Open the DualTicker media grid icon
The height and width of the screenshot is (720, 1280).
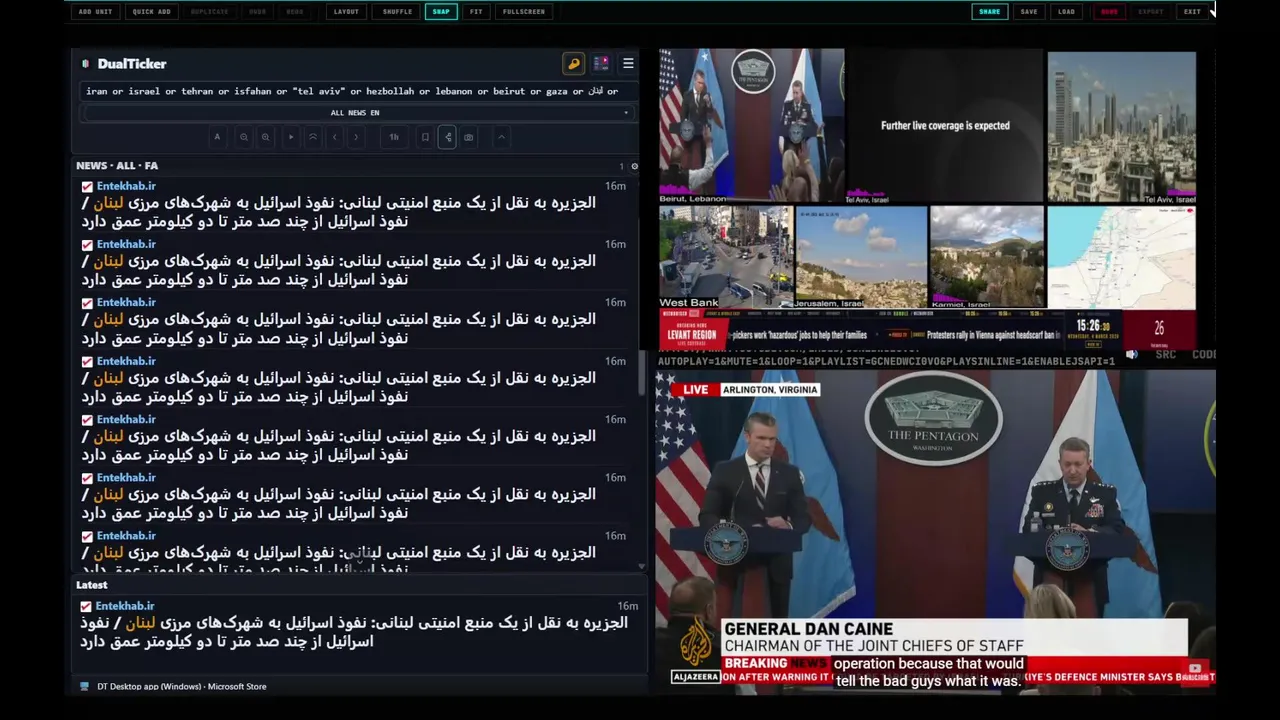tap(601, 64)
